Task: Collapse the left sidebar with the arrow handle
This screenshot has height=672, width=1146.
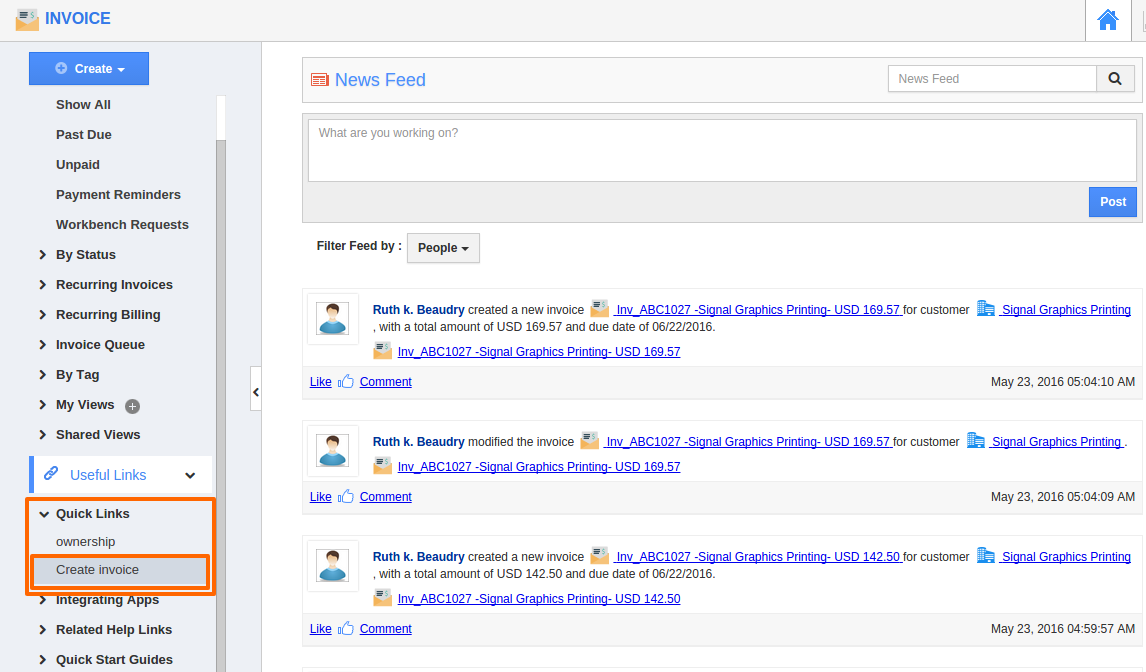Action: (x=256, y=392)
